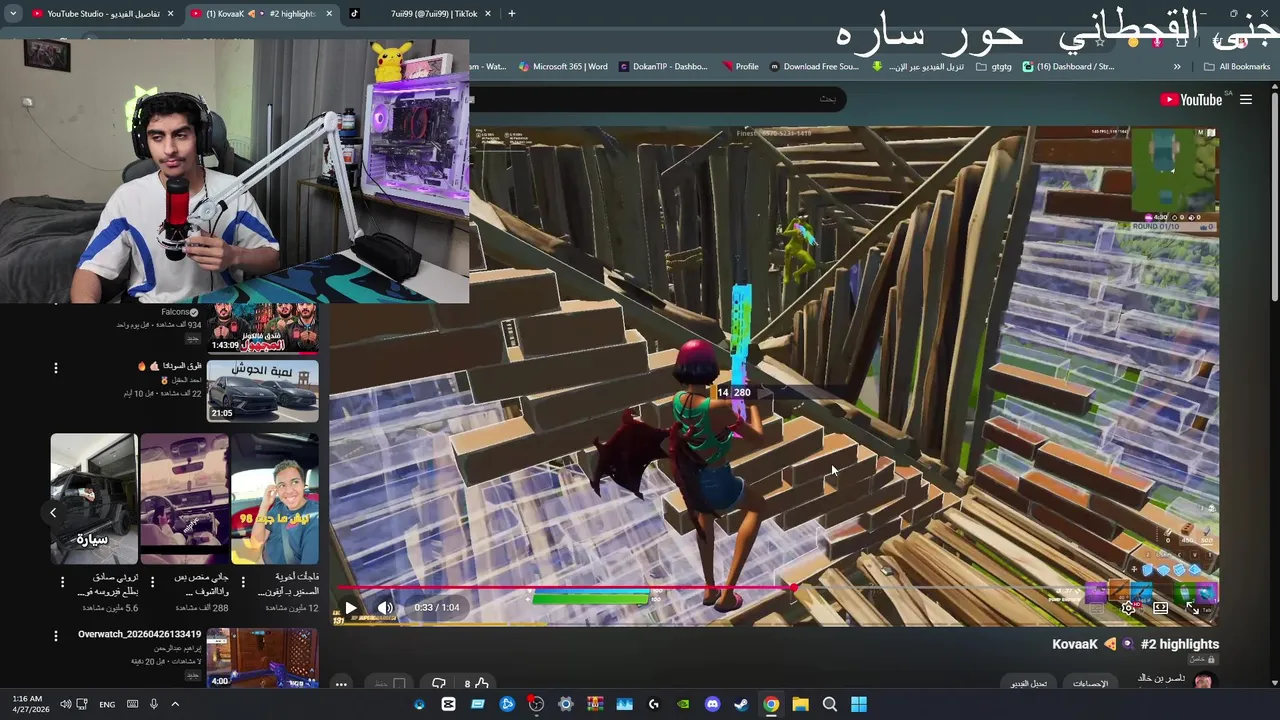Dislike the video with thumbs-down
1280x720 pixels.
tap(438, 684)
